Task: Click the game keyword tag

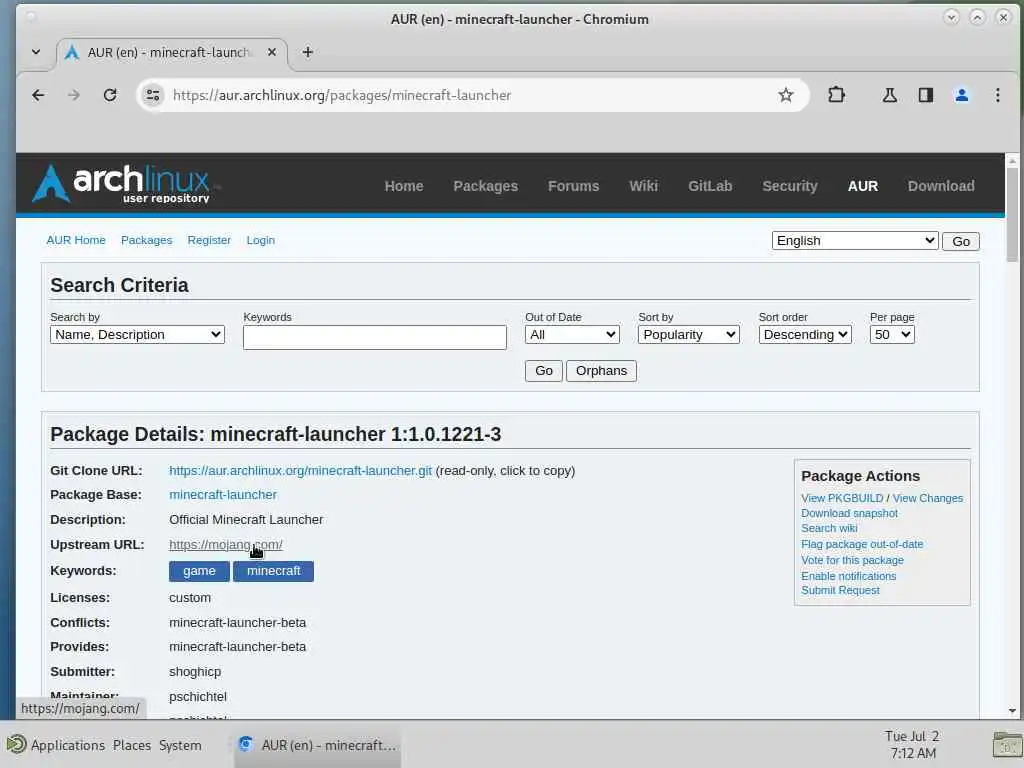Action: pos(199,571)
